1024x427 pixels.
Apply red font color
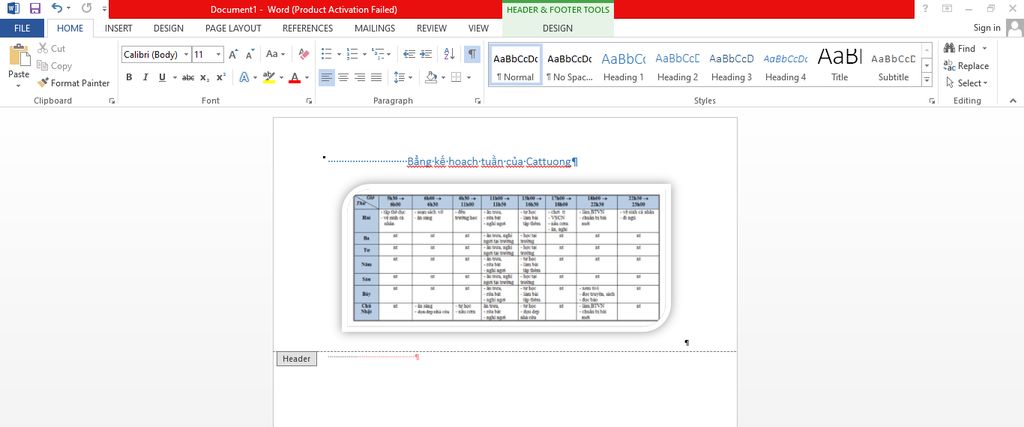pos(295,77)
